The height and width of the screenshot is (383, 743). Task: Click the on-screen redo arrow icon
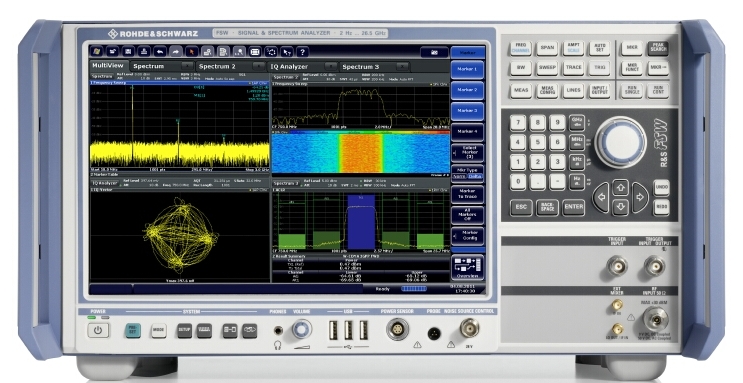[176, 52]
